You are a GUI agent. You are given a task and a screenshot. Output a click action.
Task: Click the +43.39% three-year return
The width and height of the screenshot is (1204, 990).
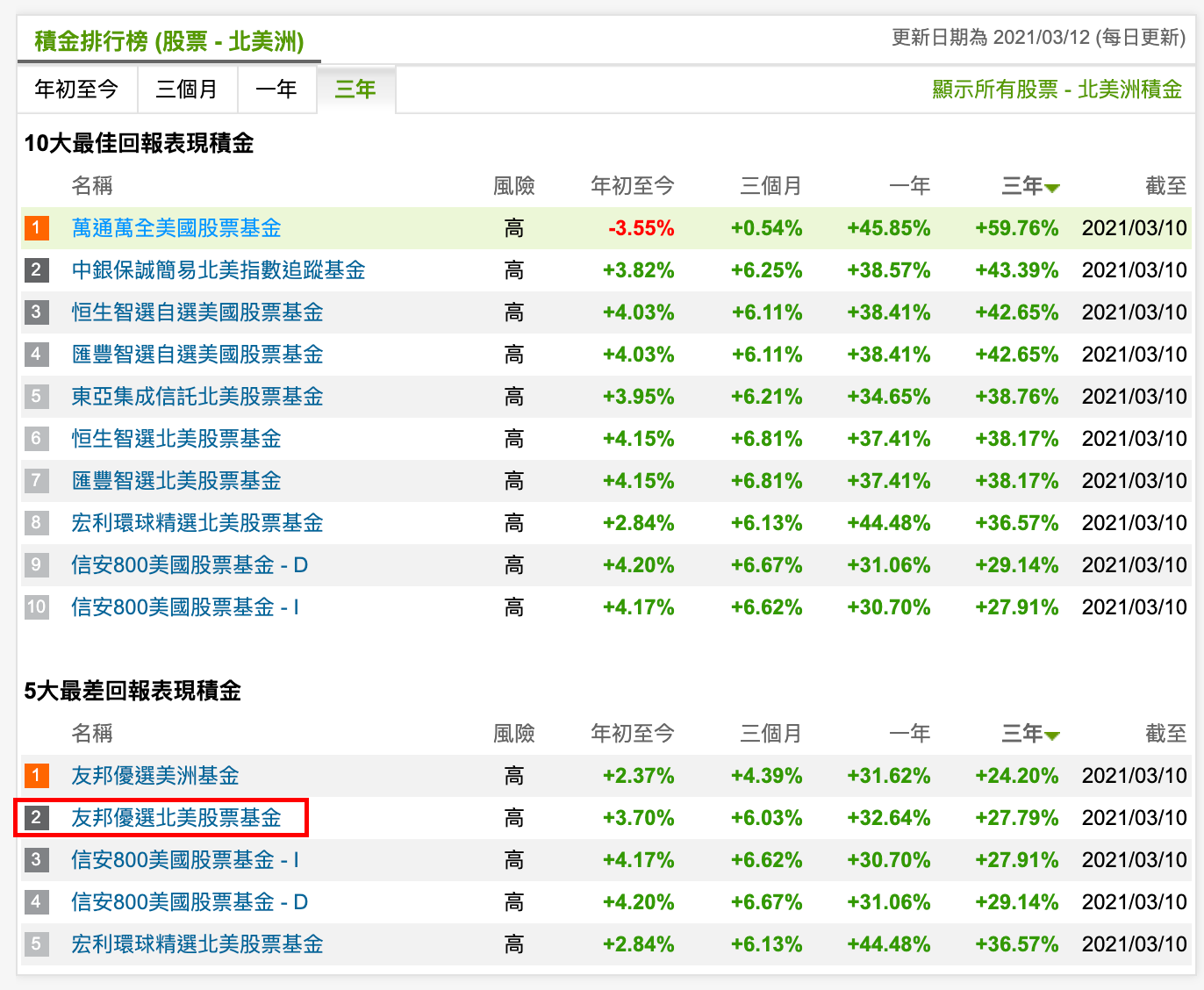[x=1017, y=270]
